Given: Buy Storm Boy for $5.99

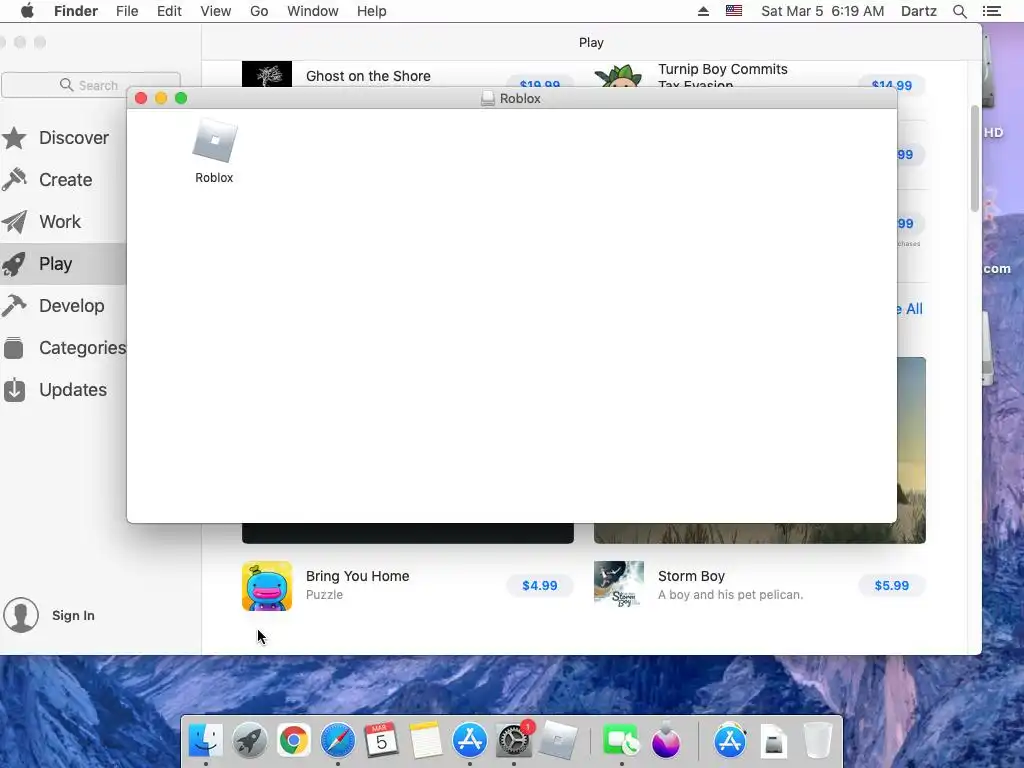Looking at the screenshot, I should [x=891, y=586].
